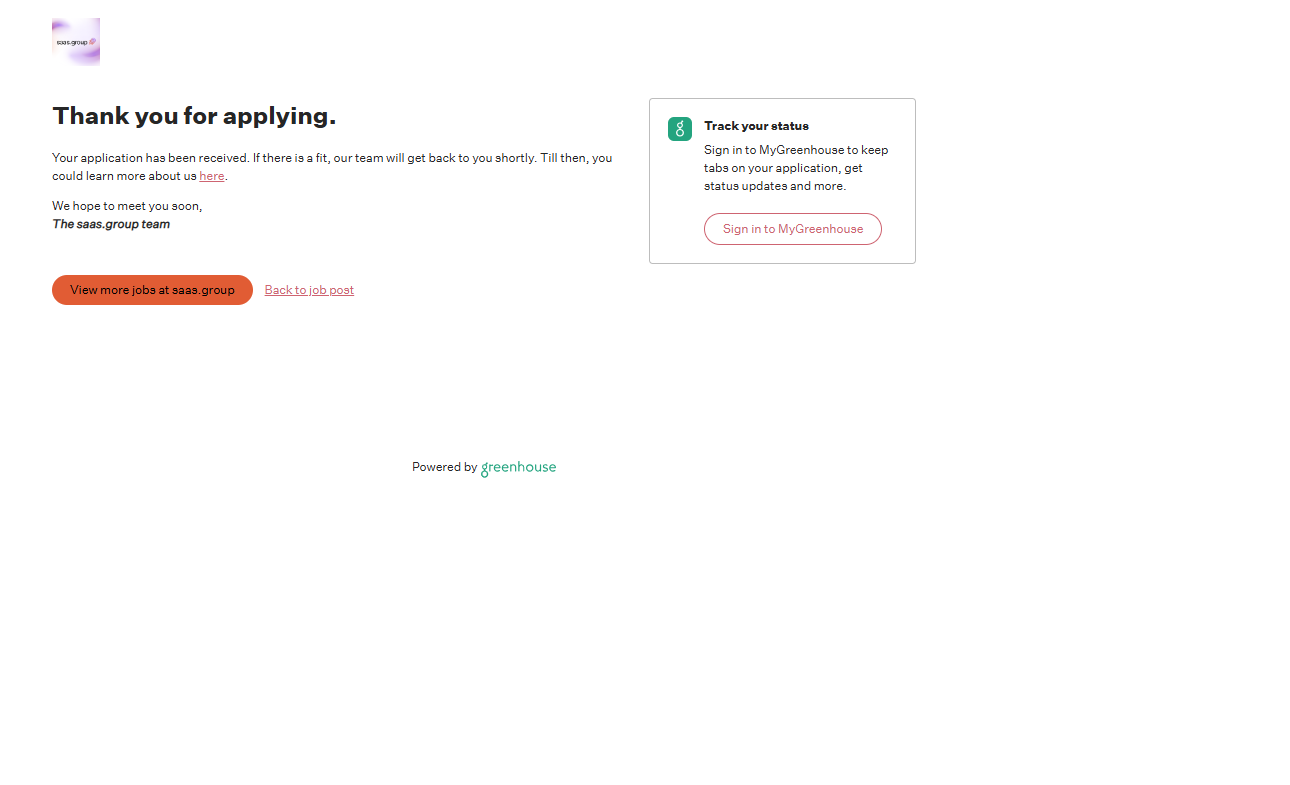Follow the "here" link to learn more
The width and height of the screenshot is (1290, 785).
211,176
